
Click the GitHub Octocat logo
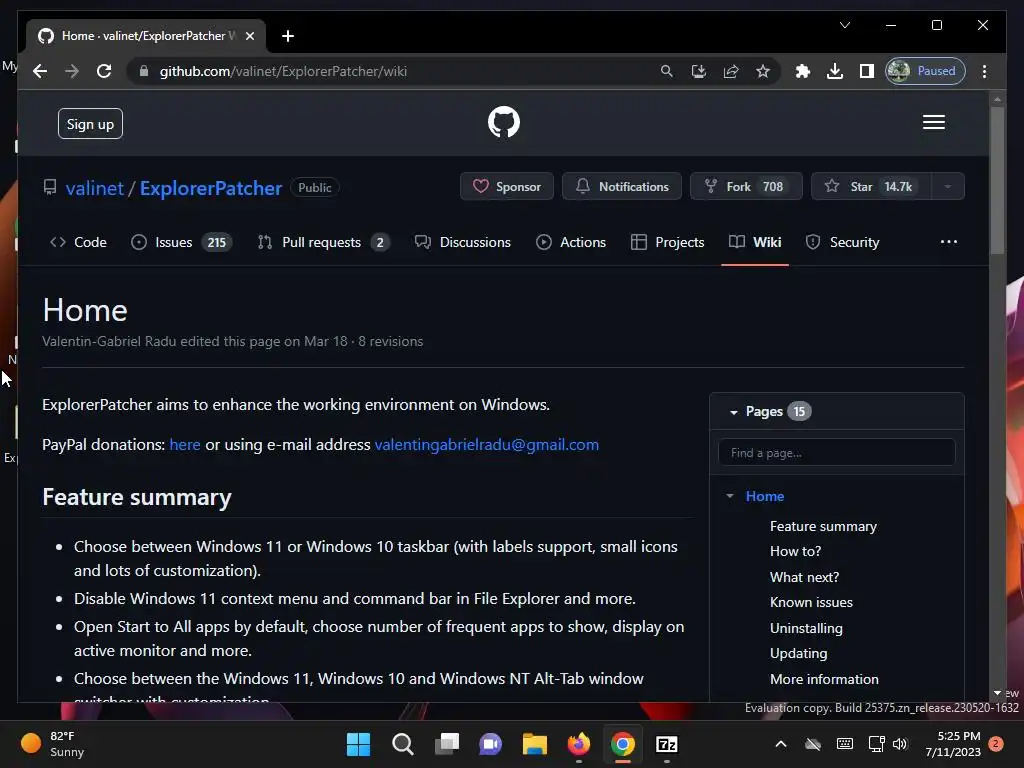click(x=504, y=122)
